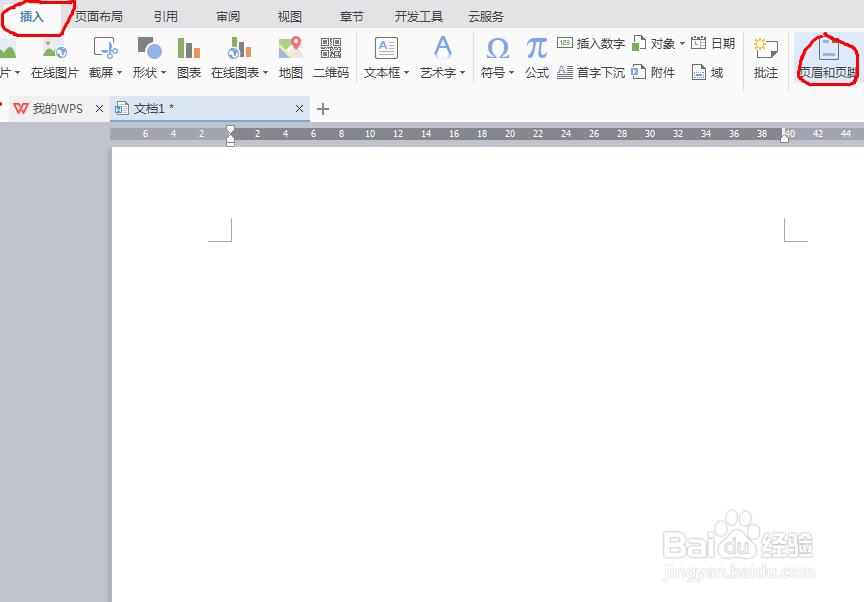Switch to the 引用 tab
Viewport: 864px width, 602px height.
point(166,17)
